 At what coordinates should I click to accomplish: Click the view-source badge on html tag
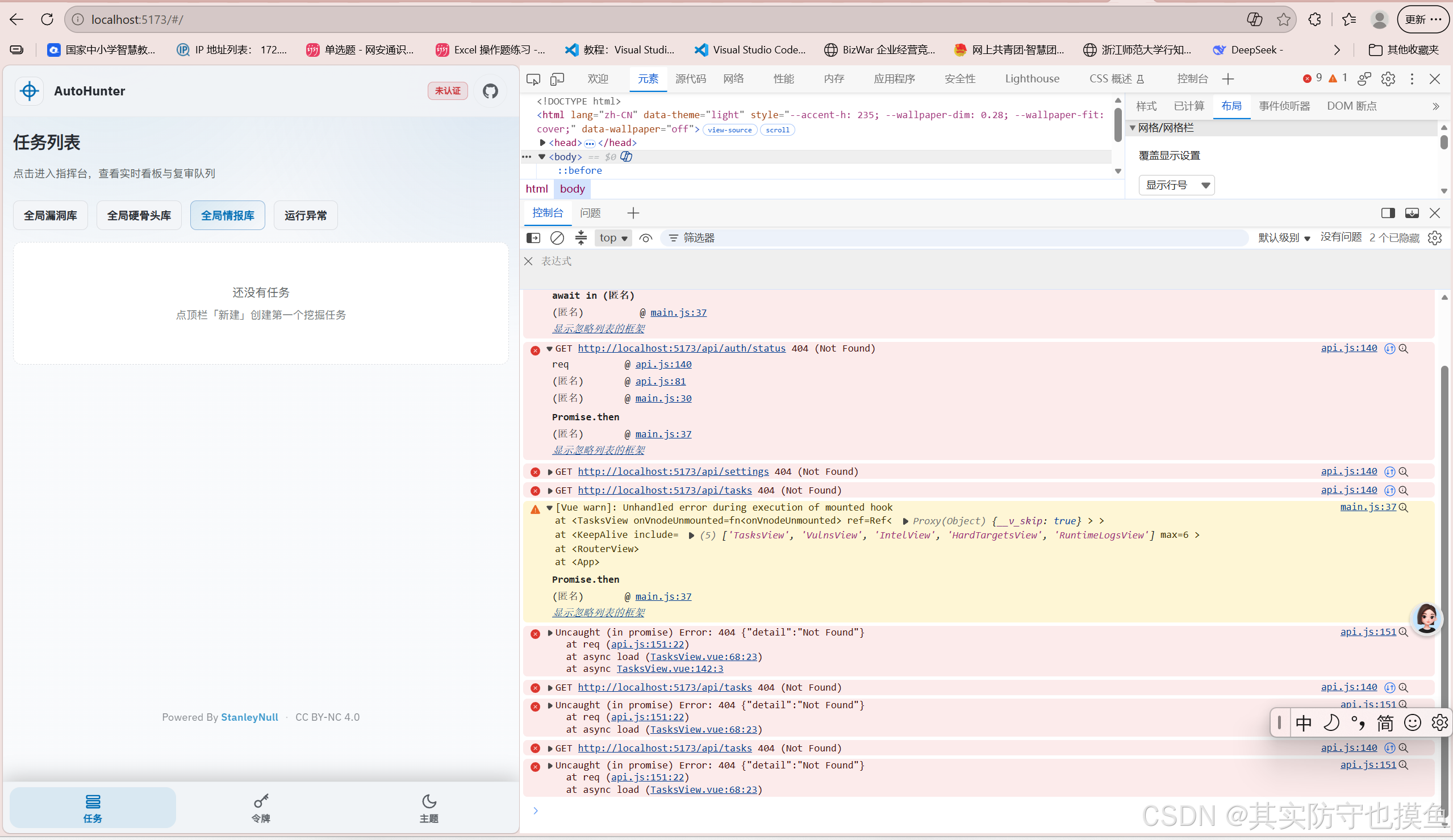(729, 129)
